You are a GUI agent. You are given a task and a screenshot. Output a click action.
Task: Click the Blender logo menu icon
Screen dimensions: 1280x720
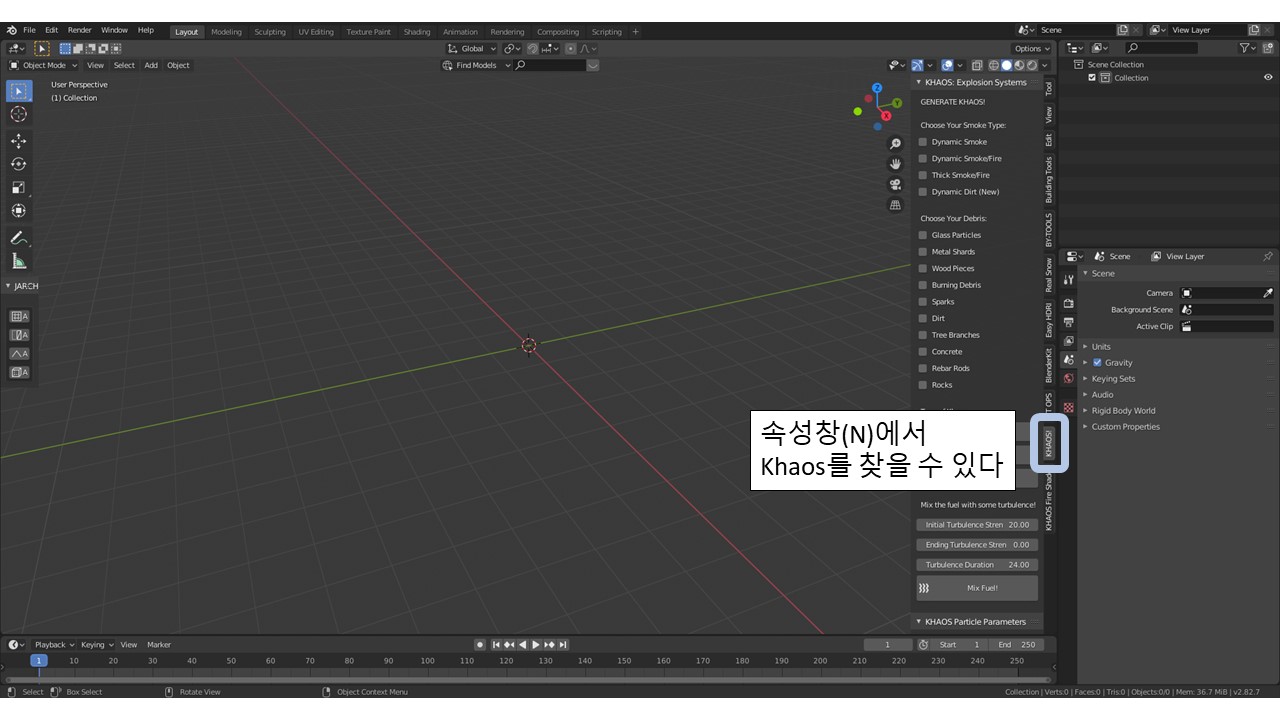[11, 30]
